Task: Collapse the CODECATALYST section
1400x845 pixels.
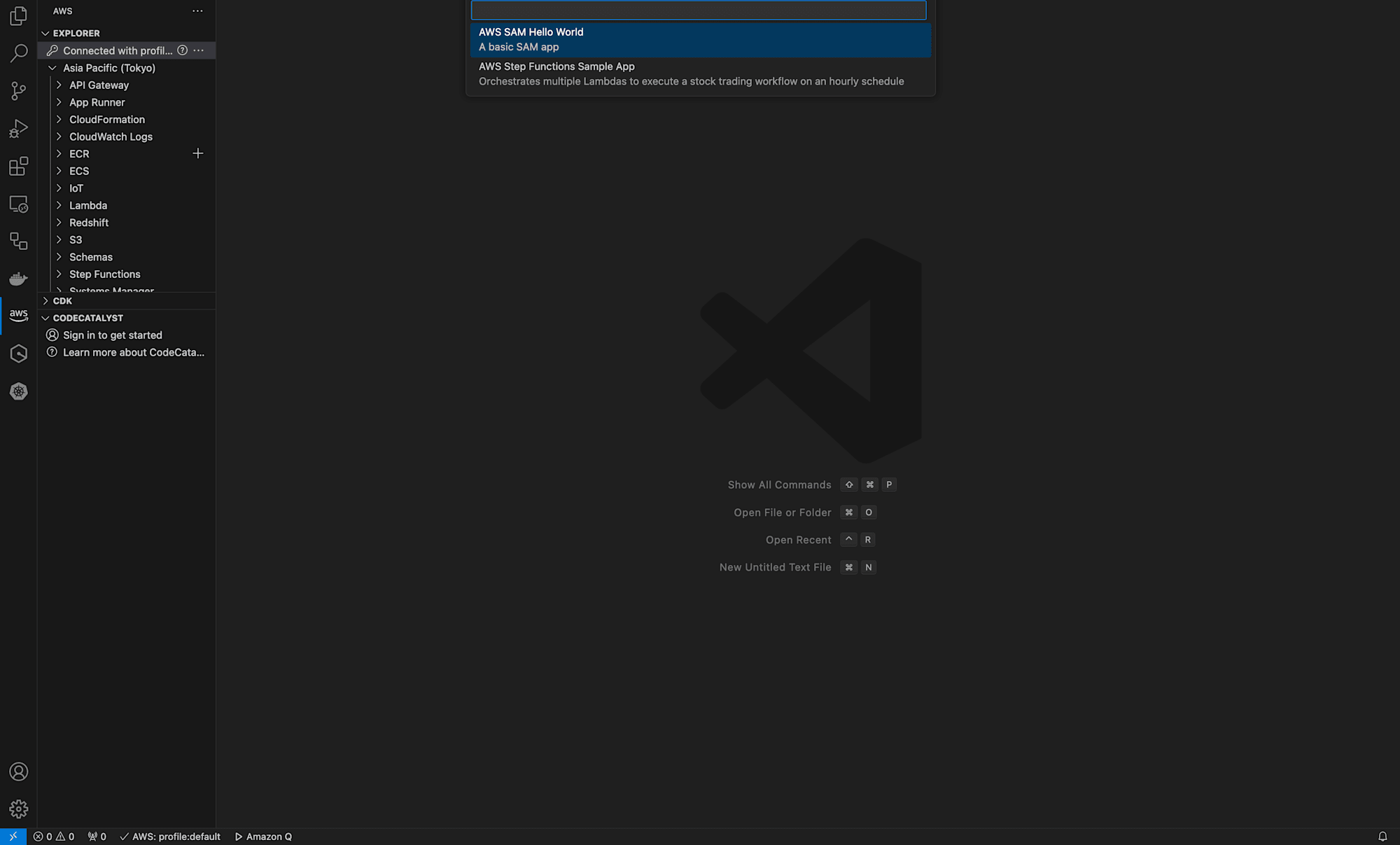Action: coord(45,318)
